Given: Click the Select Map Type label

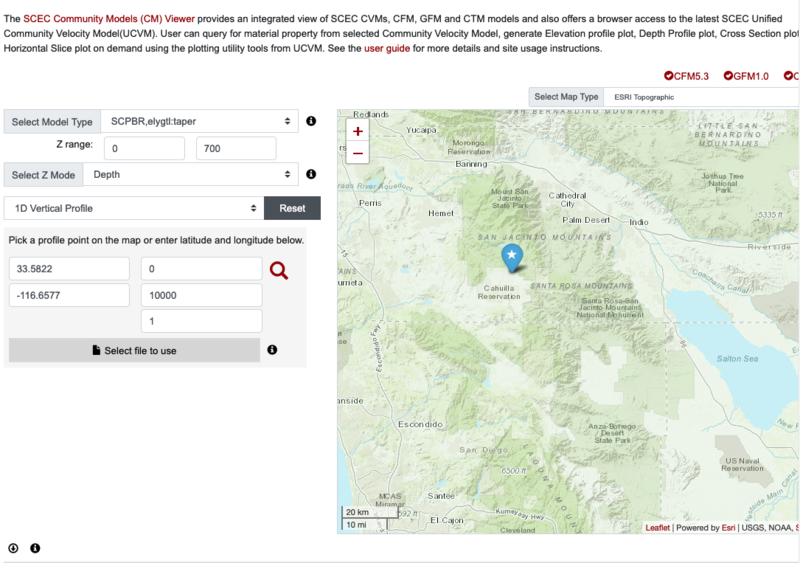Looking at the screenshot, I should 566,97.
